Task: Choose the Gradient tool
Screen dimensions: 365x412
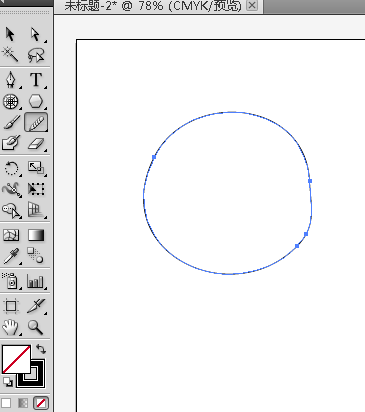Action: [36, 235]
